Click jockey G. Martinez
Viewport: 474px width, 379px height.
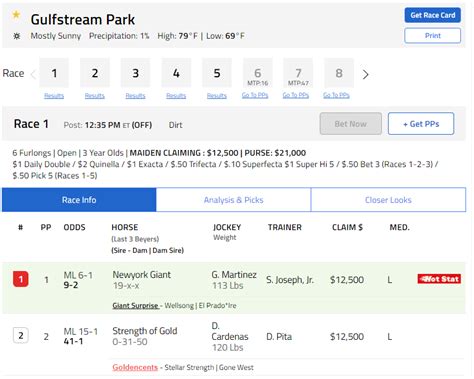pos(234,275)
